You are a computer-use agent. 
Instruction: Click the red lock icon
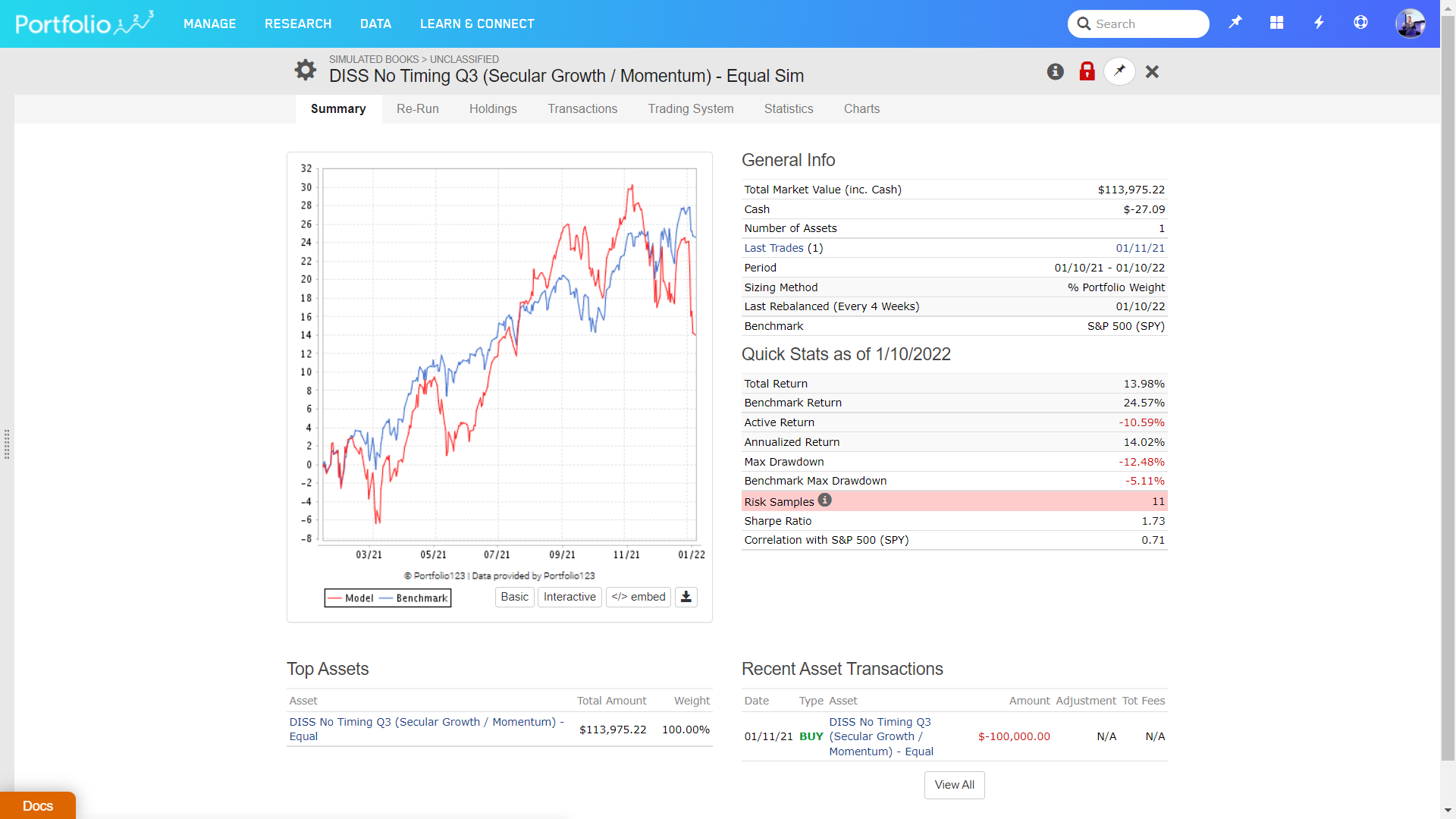tap(1087, 71)
